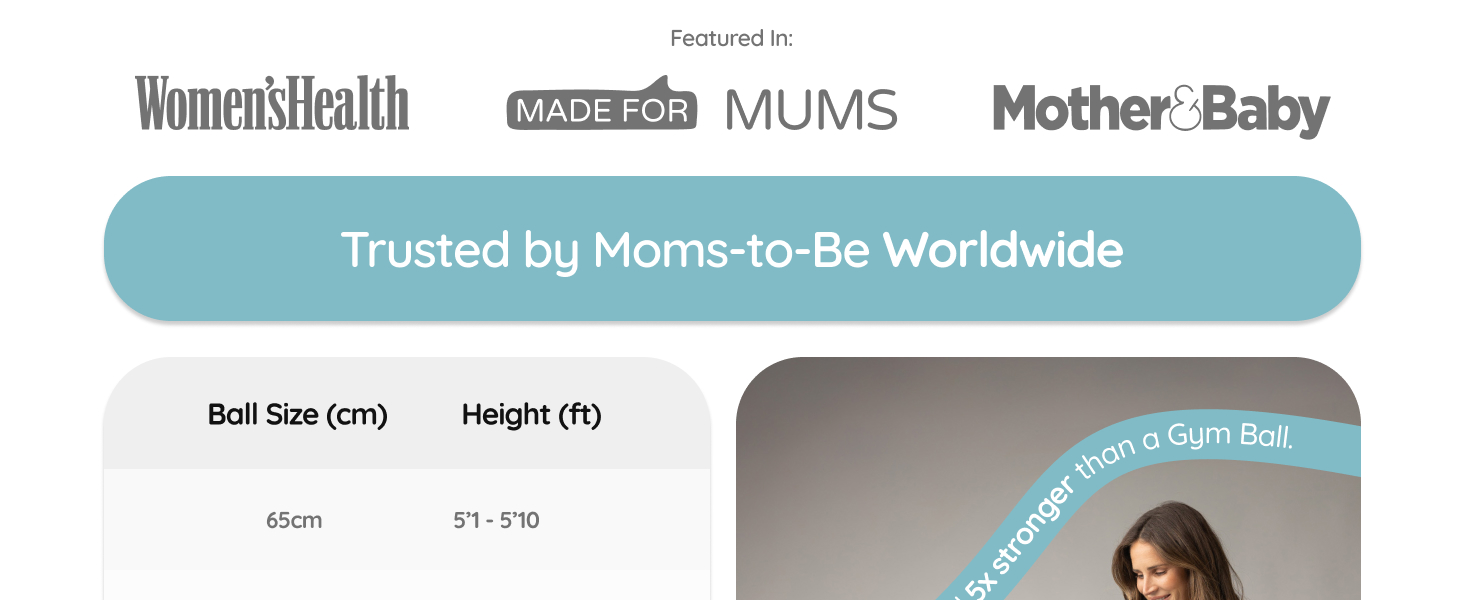
Task: Click the bold "Worldwide" word in banner
Action: (x=1003, y=249)
